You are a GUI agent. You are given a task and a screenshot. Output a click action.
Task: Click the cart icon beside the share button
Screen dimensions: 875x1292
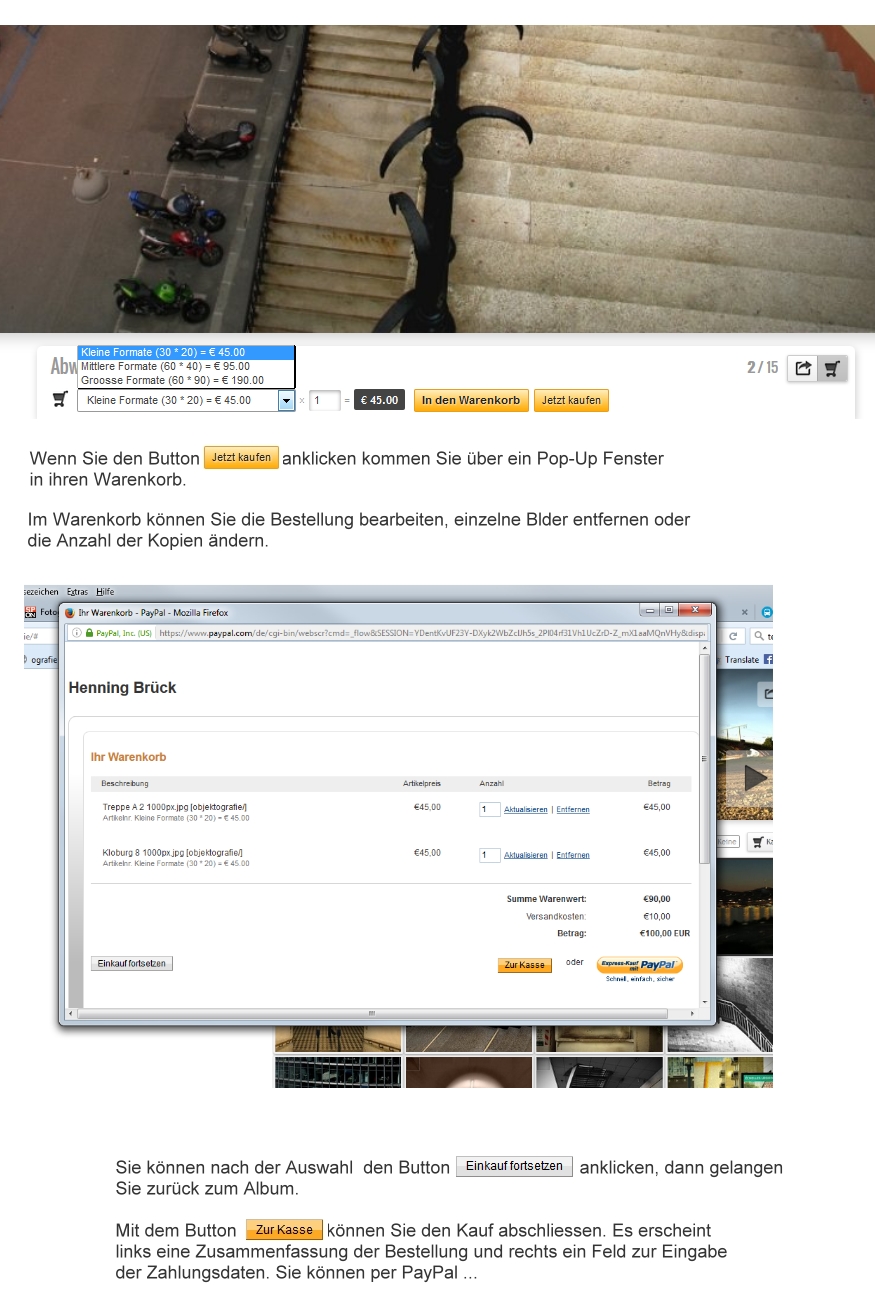(831, 368)
